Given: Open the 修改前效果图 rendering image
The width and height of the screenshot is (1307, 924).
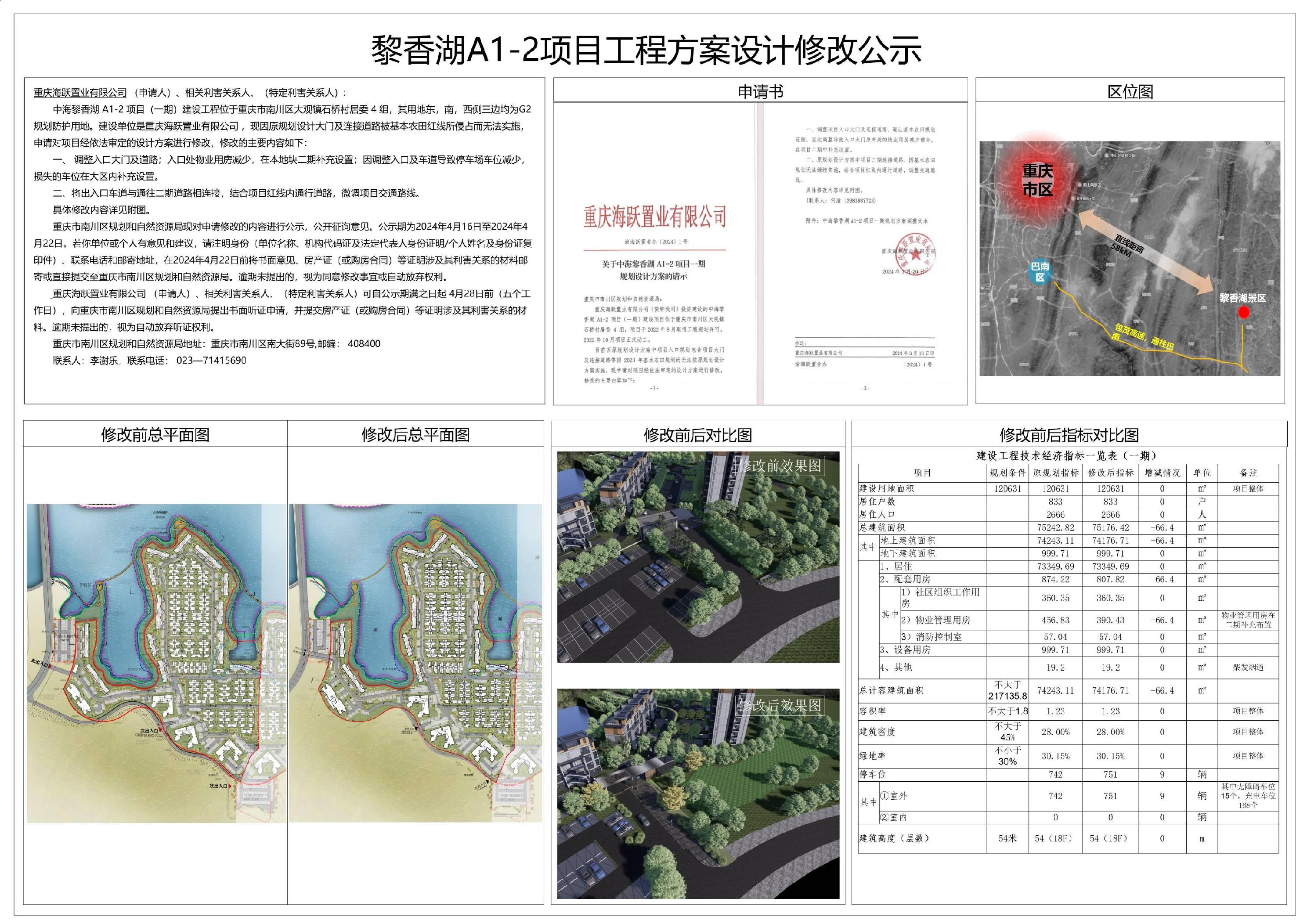Looking at the screenshot, I should 698,557.
